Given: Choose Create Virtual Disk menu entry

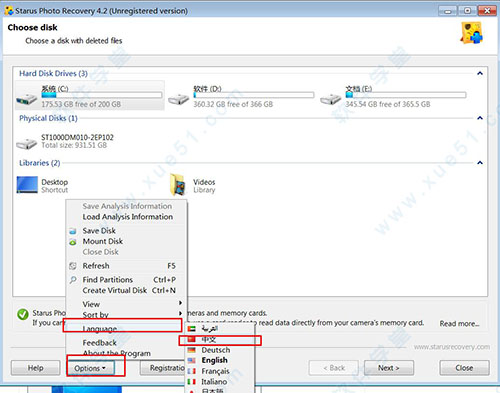Looking at the screenshot, I should click(x=127, y=290).
